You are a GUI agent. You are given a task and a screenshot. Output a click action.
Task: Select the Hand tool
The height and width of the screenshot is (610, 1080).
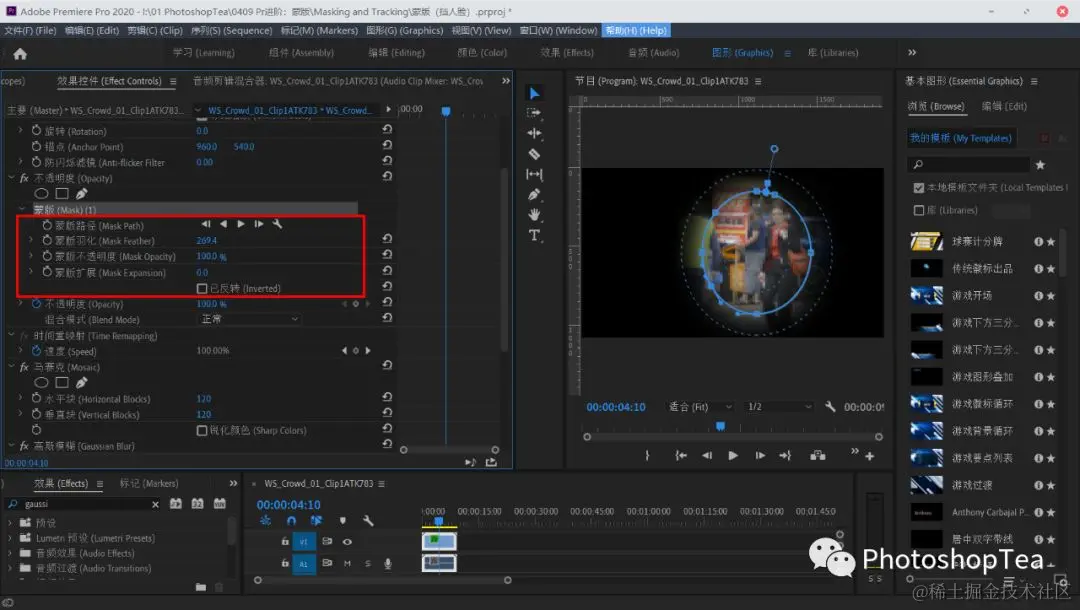(x=534, y=214)
